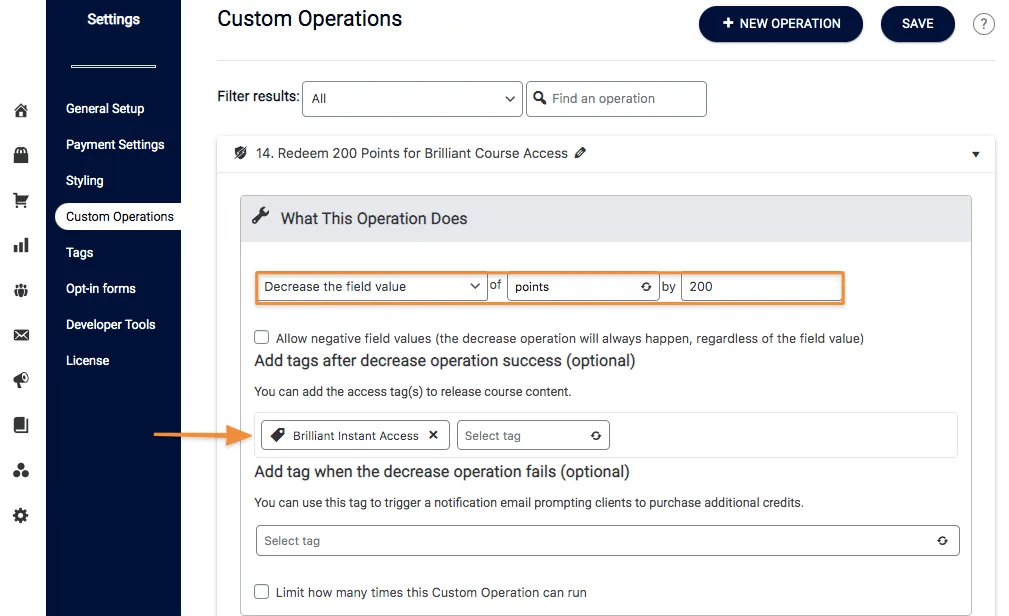Viewport: 1009px width, 616px height.
Task: Open Developer Tools in settings menu
Action: tap(111, 325)
